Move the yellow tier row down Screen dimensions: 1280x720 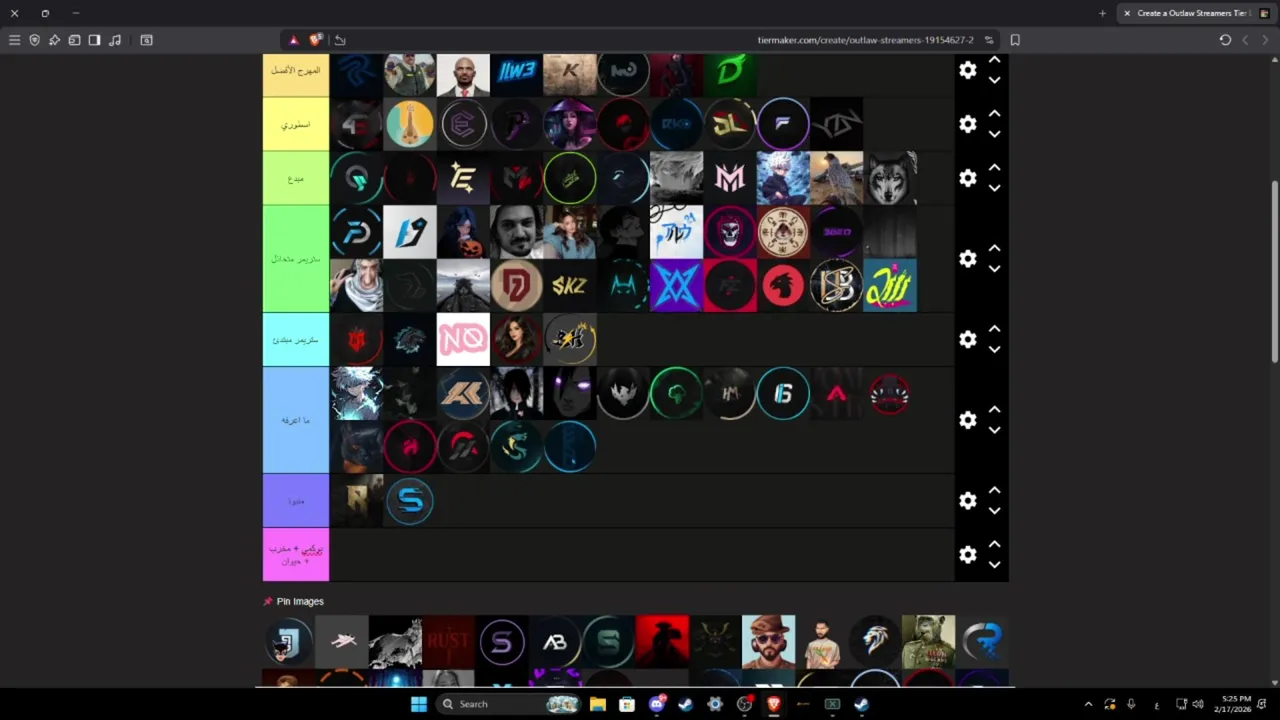tap(994, 134)
